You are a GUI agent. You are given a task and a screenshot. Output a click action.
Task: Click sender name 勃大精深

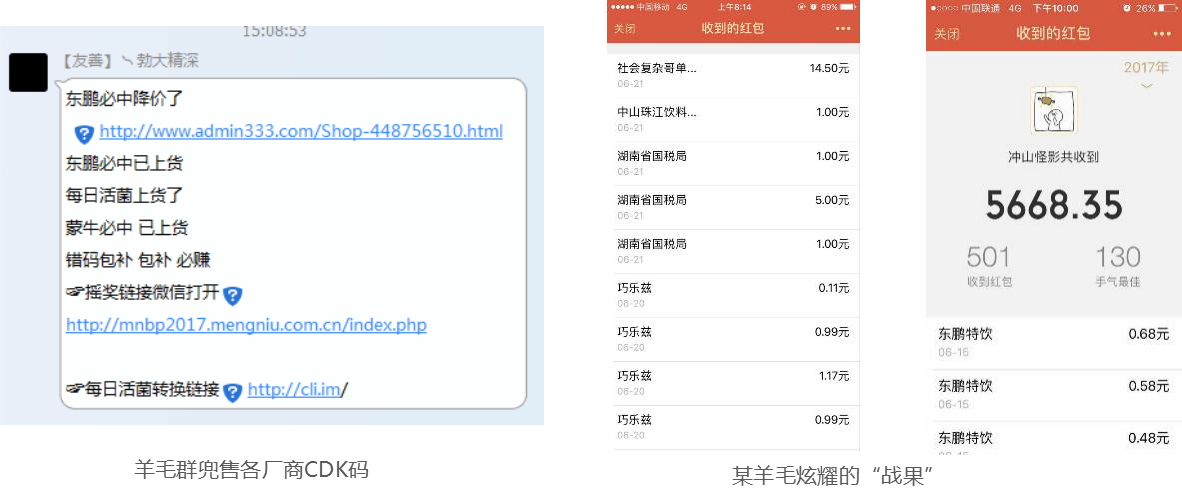[x=167, y=60]
